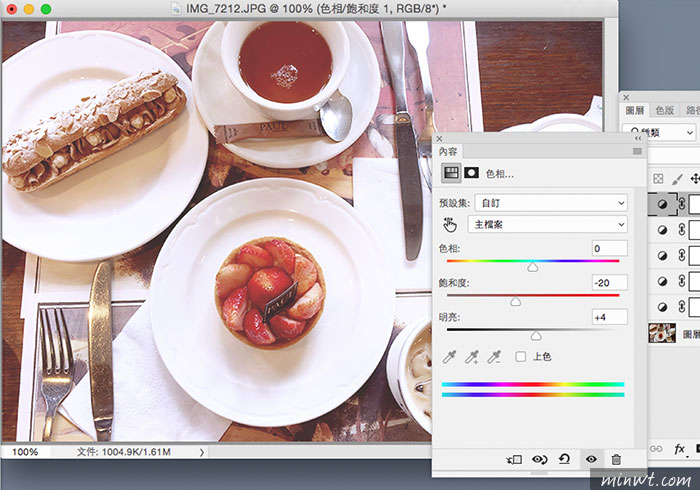Toggle adjustment layer visibility eye in Properties
Image resolution: width=700 pixels, height=490 pixels.
591,459
